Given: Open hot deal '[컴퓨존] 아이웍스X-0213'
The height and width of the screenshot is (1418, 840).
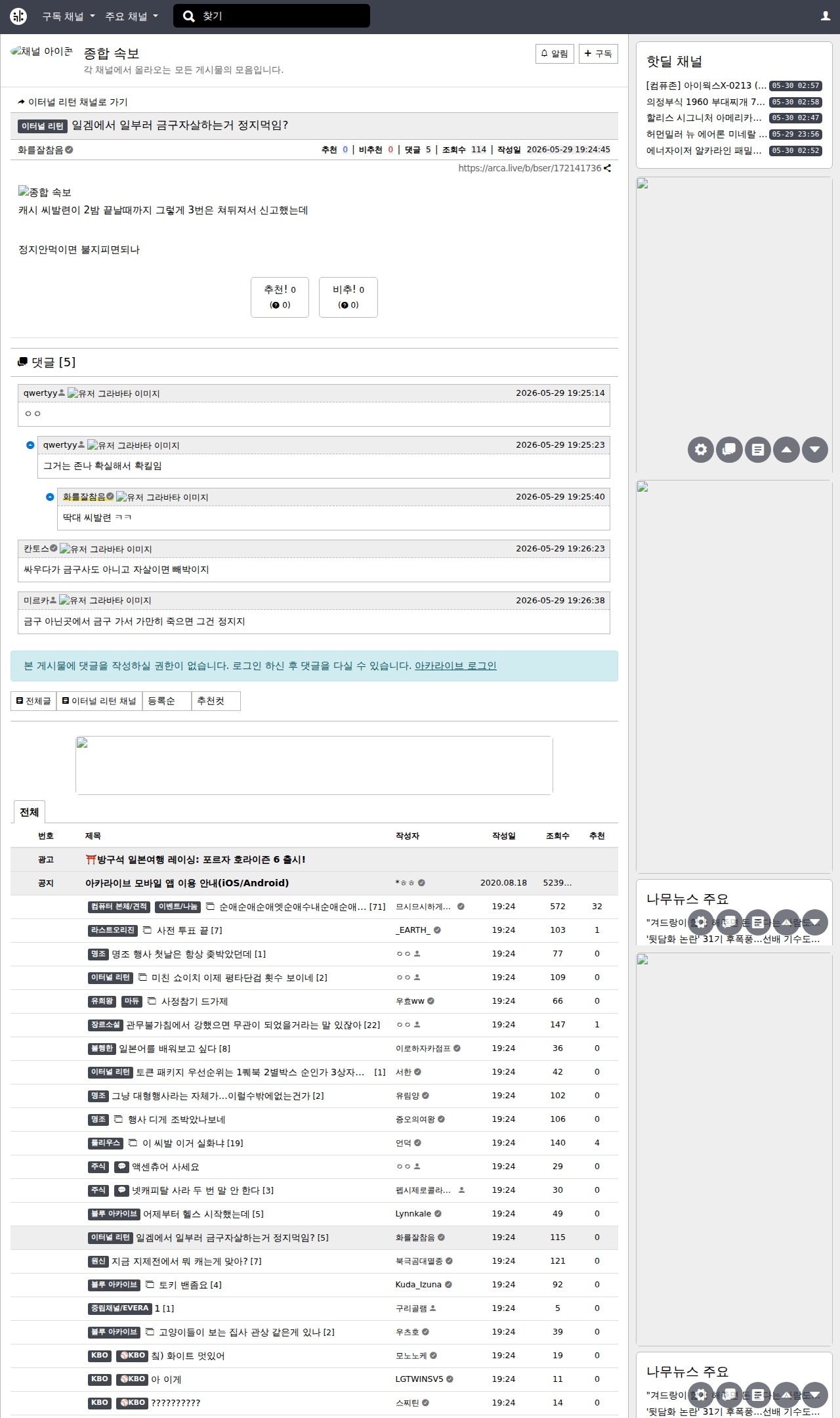Looking at the screenshot, I should (706, 86).
